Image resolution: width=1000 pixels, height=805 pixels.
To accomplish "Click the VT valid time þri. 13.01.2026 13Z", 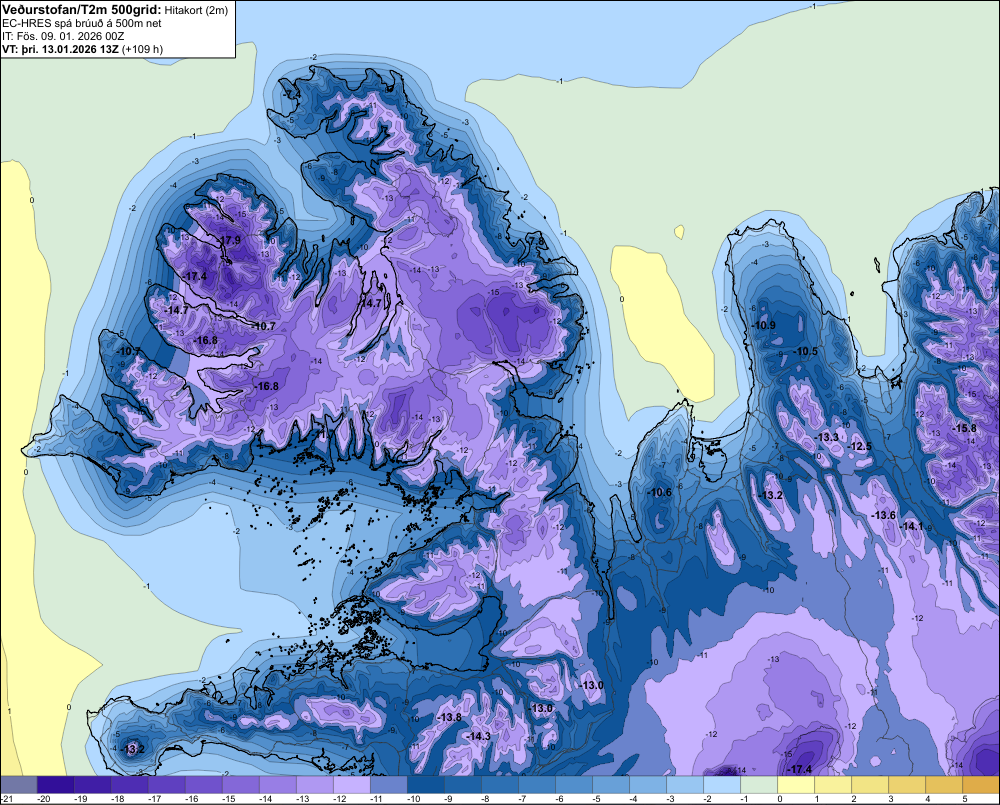I will click(61, 49).
